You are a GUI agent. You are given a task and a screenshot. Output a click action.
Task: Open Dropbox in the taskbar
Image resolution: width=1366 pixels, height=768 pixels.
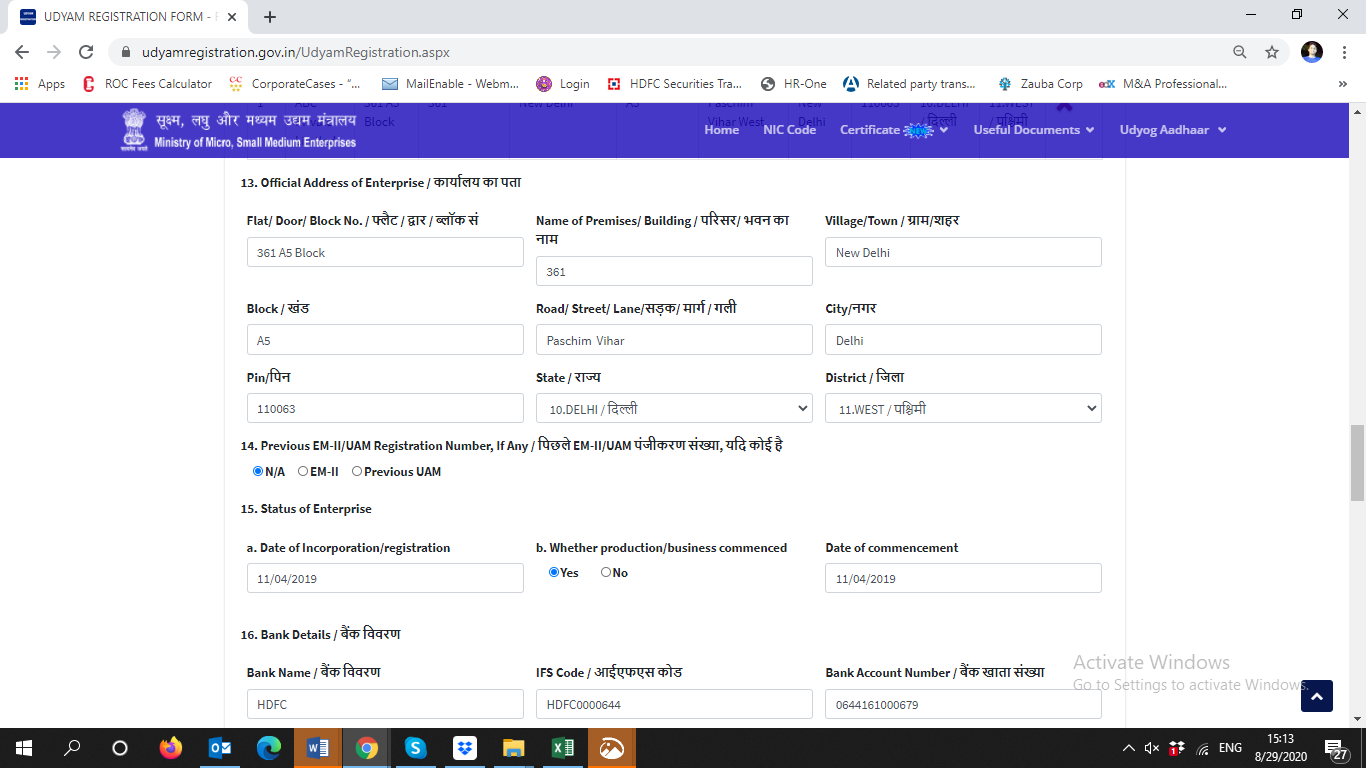(464, 748)
